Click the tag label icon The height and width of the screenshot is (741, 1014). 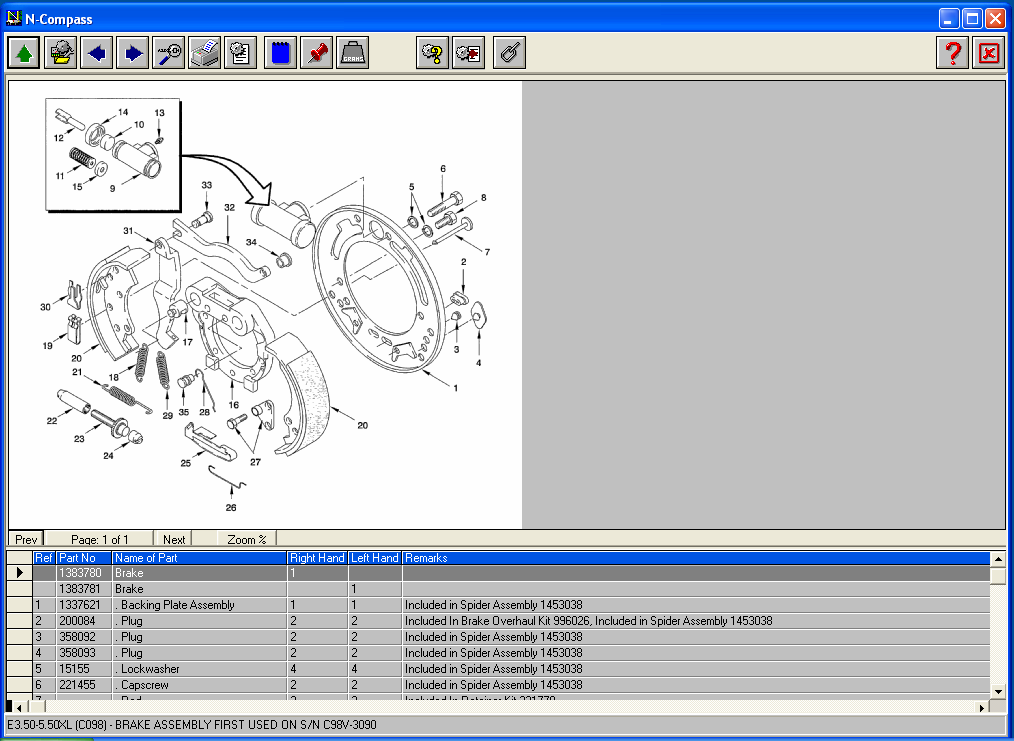click(510, 52)
